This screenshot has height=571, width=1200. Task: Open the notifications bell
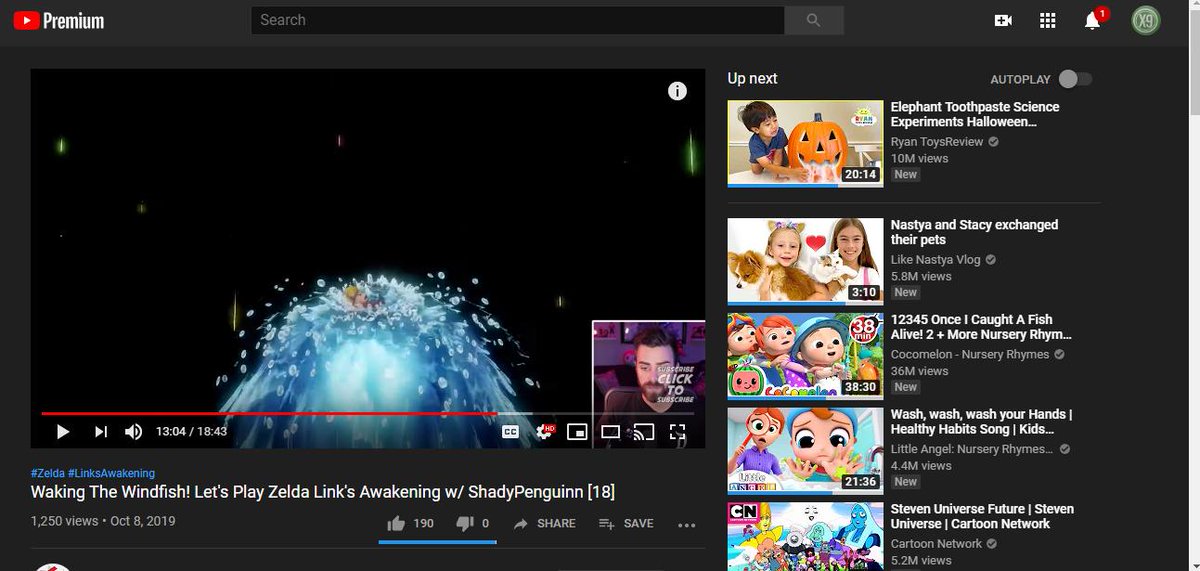pyautogui.click(x=1093, y=20)
